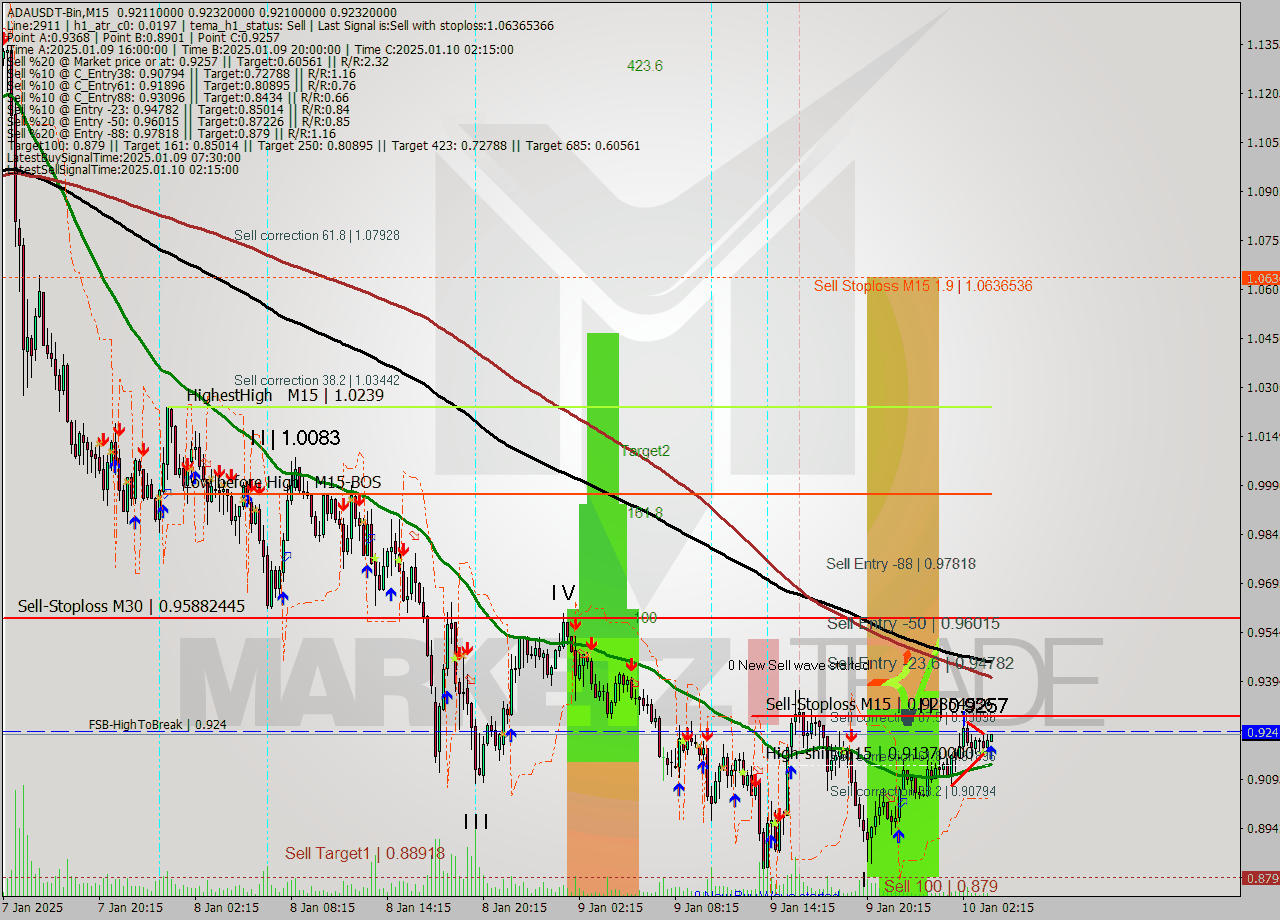Click the 'Sell Target1 | 0.88918' label
1280x920 pixels.
point(365,853)
